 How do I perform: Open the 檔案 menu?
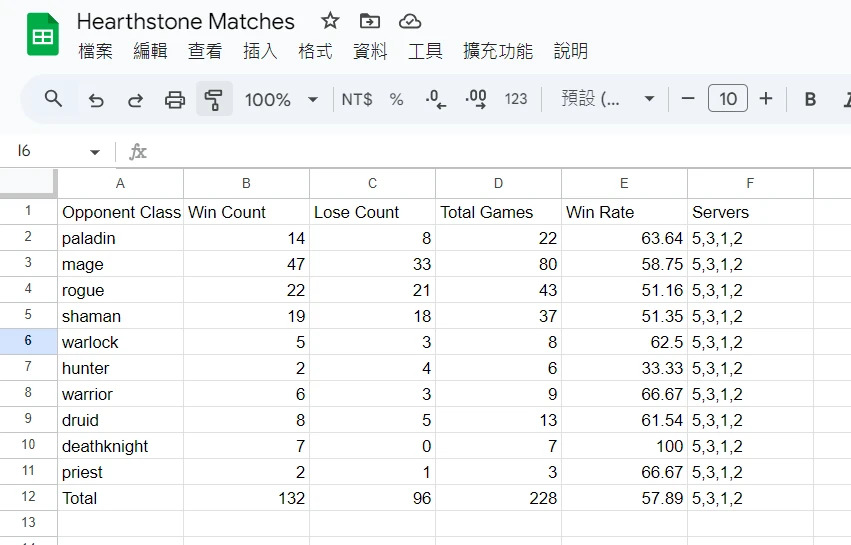click(96, 51)
